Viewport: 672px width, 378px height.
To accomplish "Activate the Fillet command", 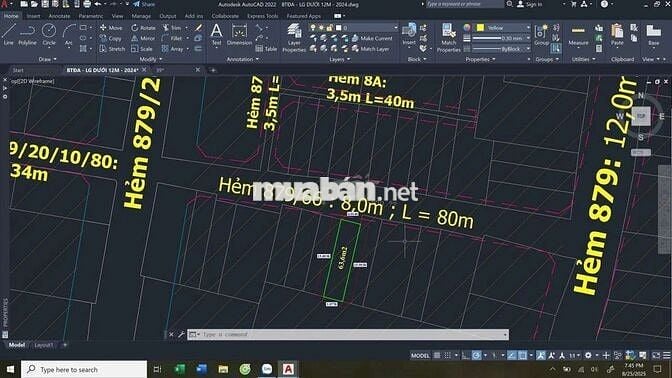I will click(x=172, y=38).
